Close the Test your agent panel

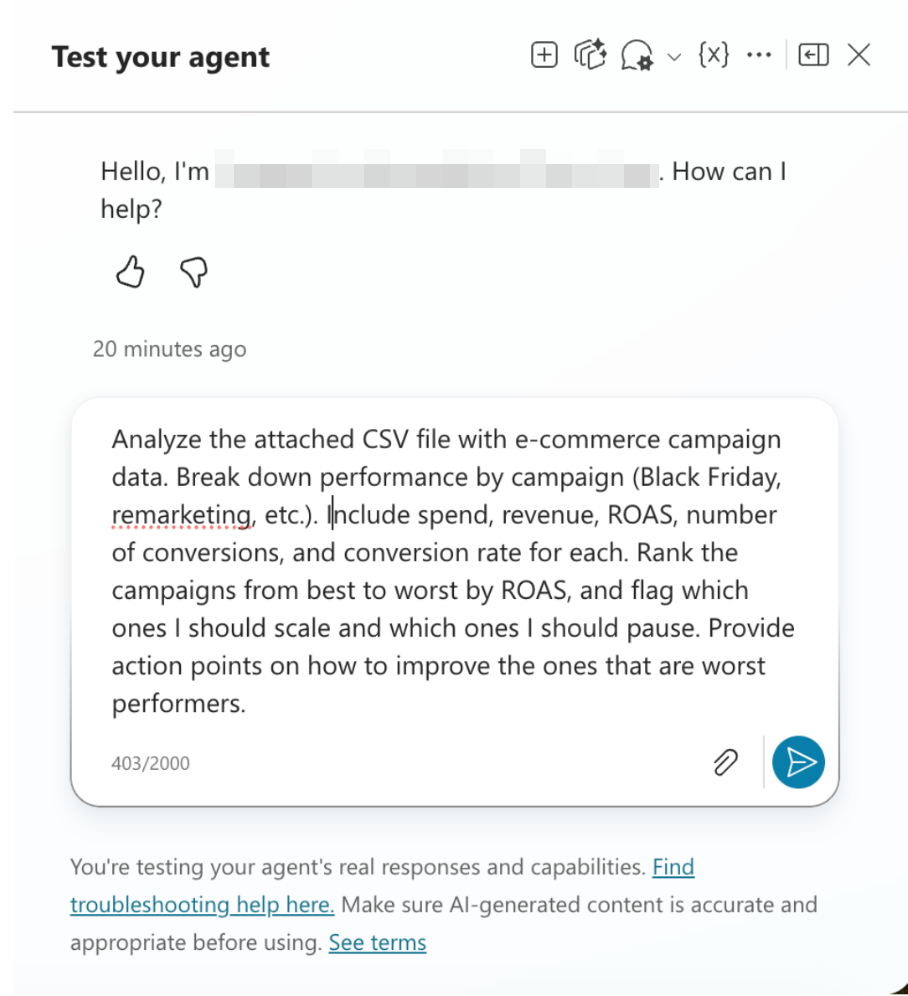pos(859,55)
